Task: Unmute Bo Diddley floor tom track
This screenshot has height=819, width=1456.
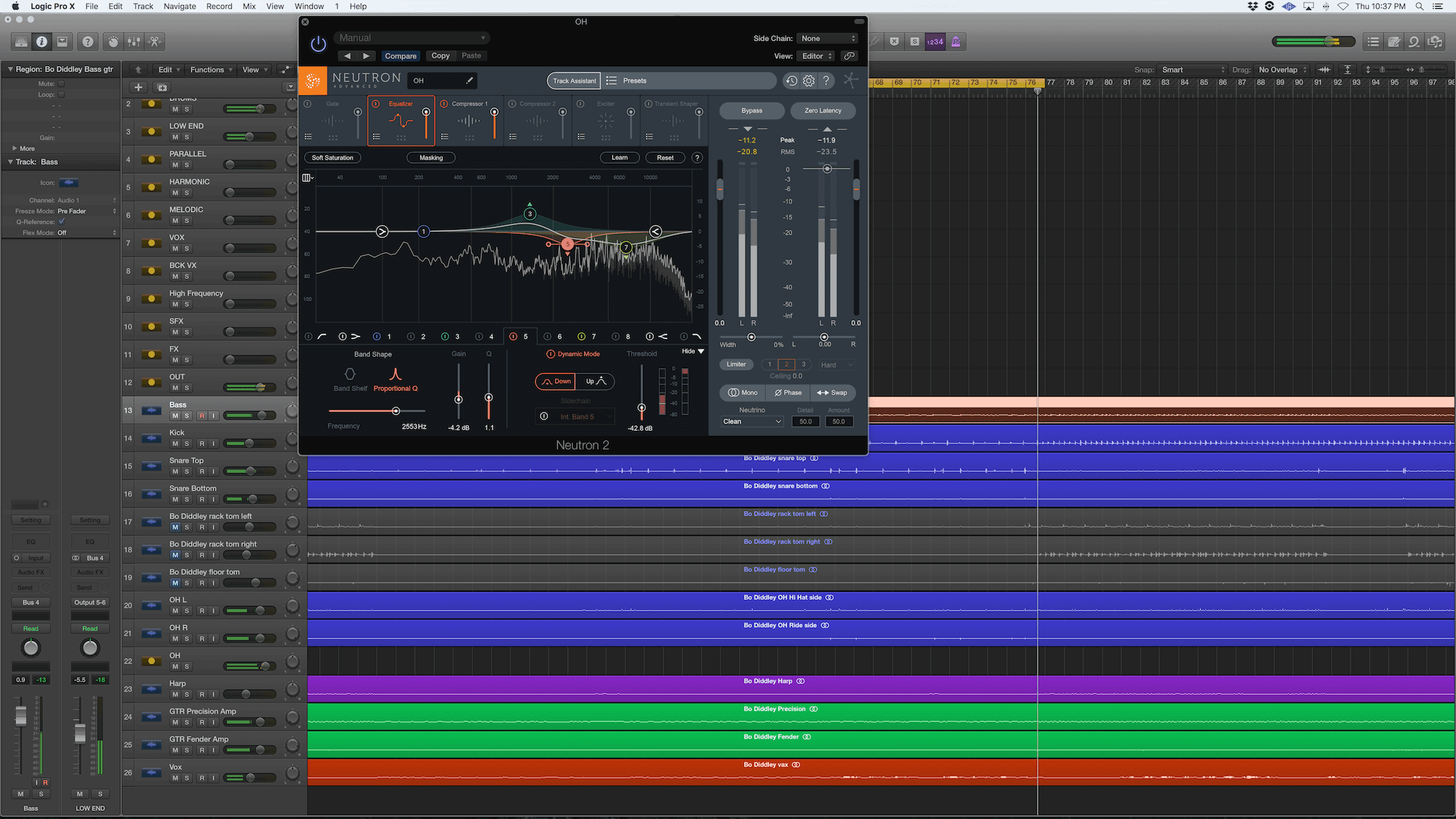Action: pos(175,583)
